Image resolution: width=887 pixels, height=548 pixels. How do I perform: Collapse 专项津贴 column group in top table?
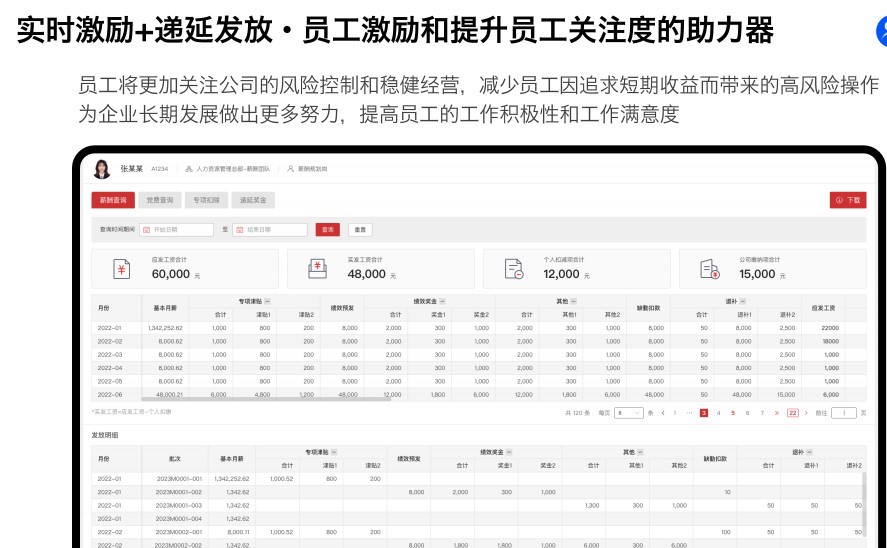pyautogui.click(x=268, y=301)
